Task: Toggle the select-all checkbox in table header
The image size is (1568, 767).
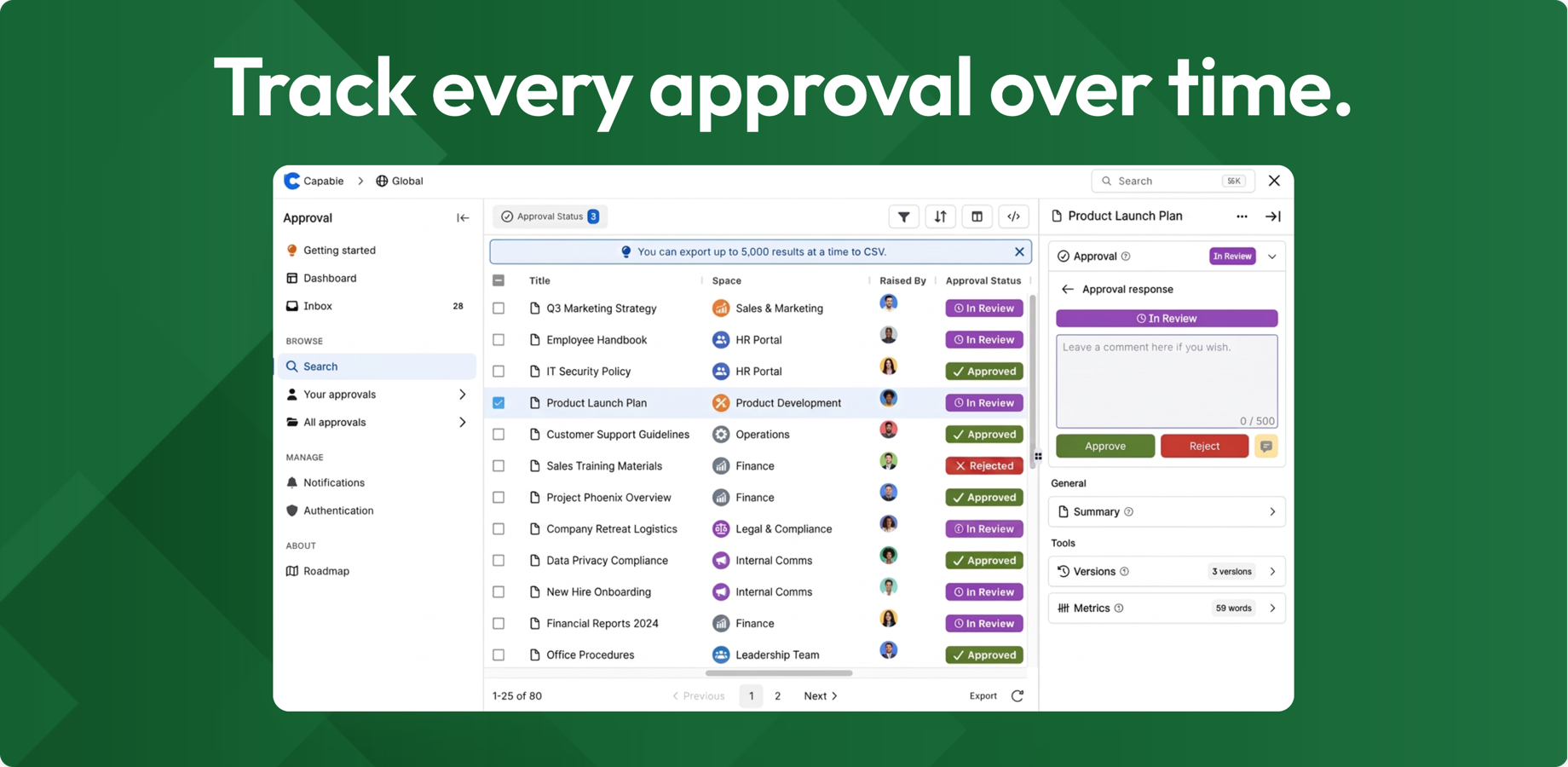Action: click(x=499, y=280)
